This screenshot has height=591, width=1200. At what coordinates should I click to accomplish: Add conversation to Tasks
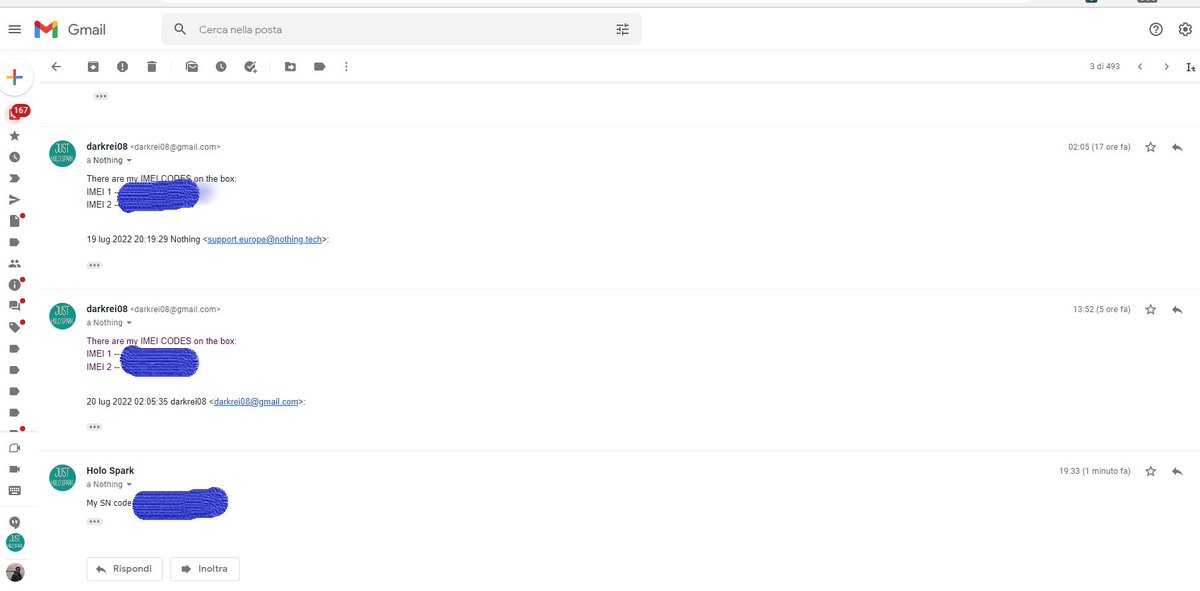click(x=250, y=67)
